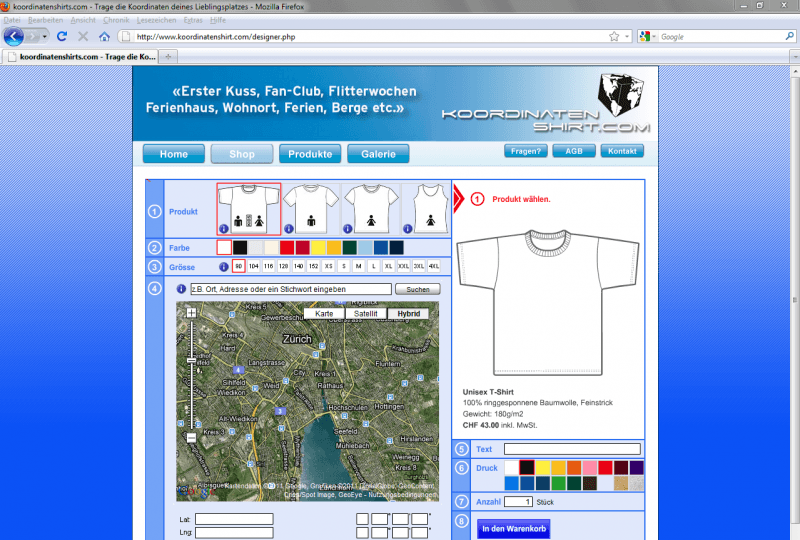800x540 pixels.
Task: Click the Suchen button
Action: point(417,289)
